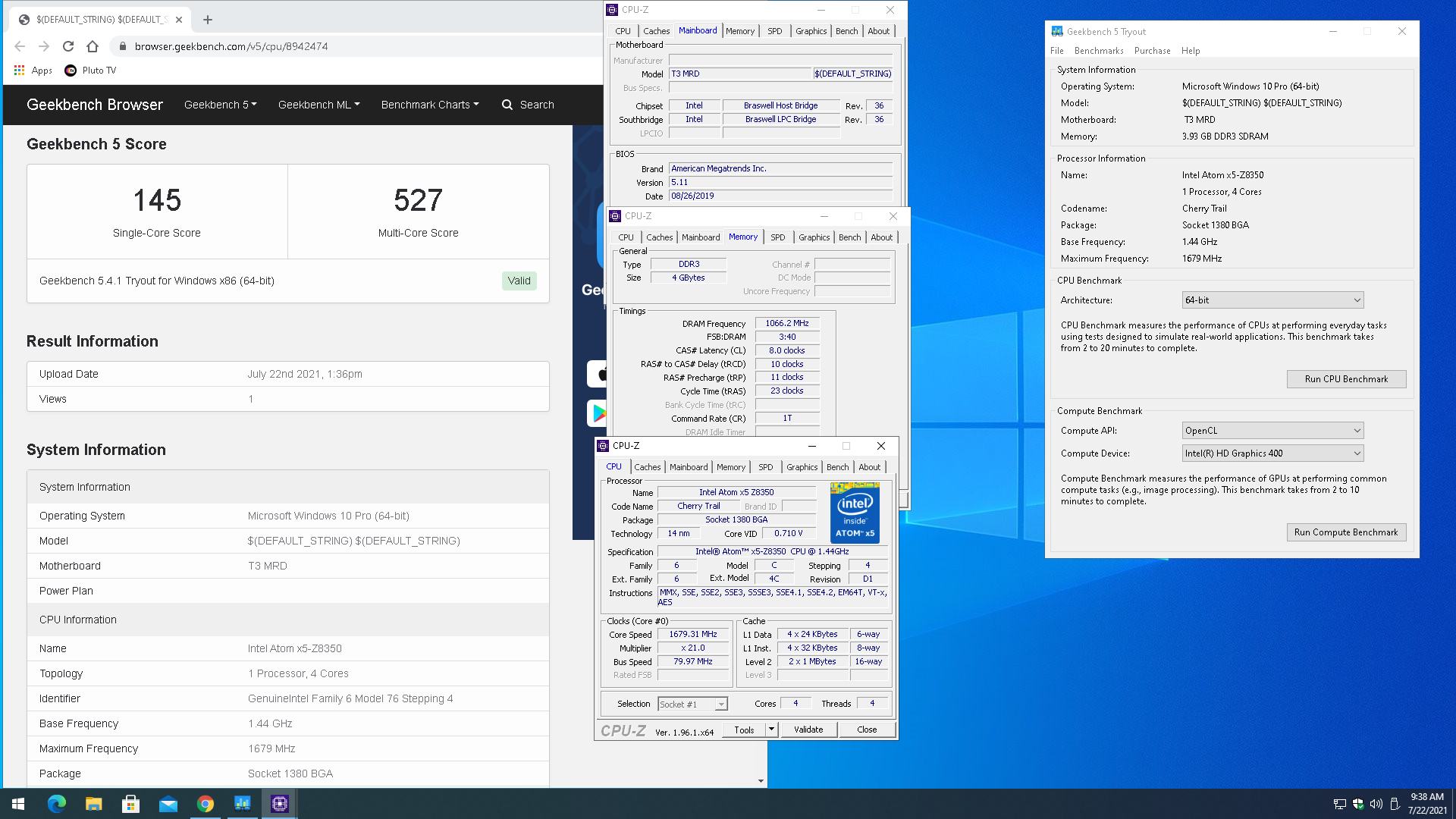Open the Benchmarks menu in Geekbench 5 Tryout

1099,51
